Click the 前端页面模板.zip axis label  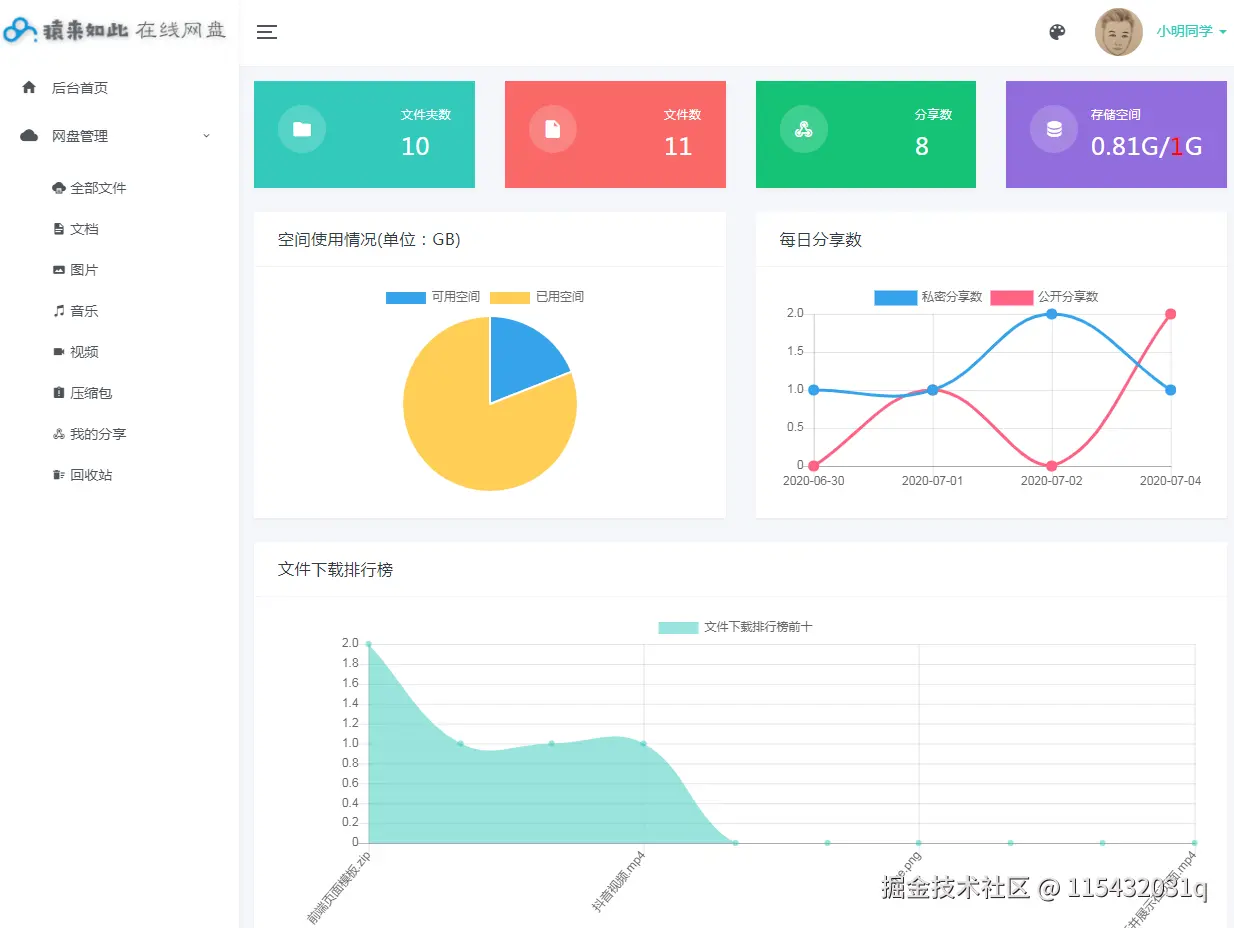coord(338,887)
